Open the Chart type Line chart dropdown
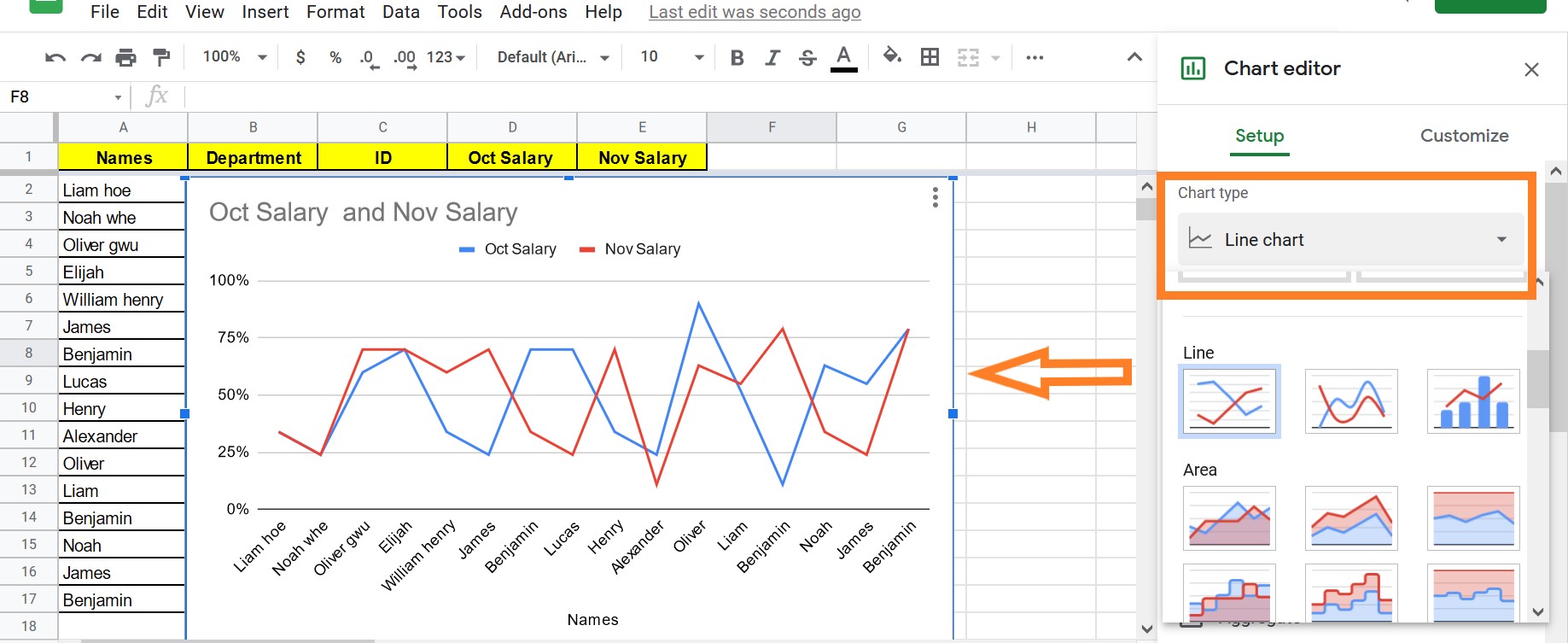The width and height of the screenshot is (1568, 643). pyautogui.click(x=1350, y=240)
